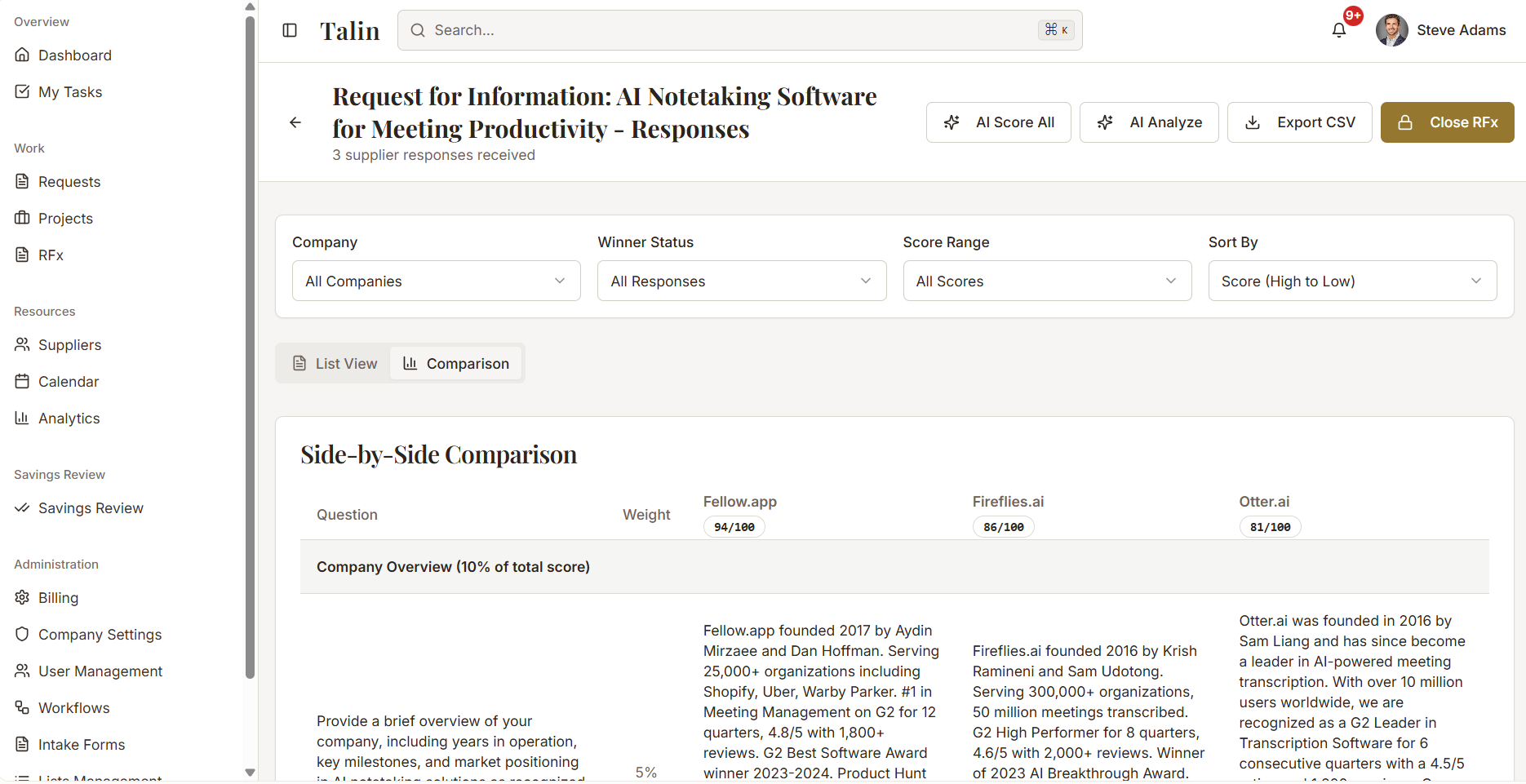Viewport: 1526px width, 784px height.
Task: Toggle the sidebar panel icon
Action: tap(290, 30)
